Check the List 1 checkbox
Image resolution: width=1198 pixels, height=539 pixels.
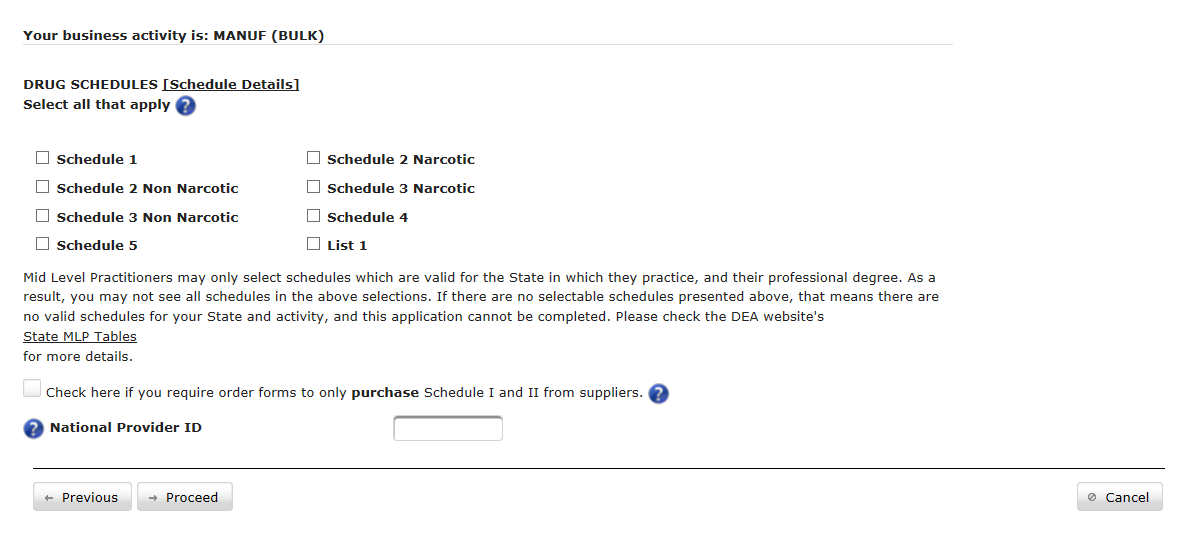click(314, 244)
